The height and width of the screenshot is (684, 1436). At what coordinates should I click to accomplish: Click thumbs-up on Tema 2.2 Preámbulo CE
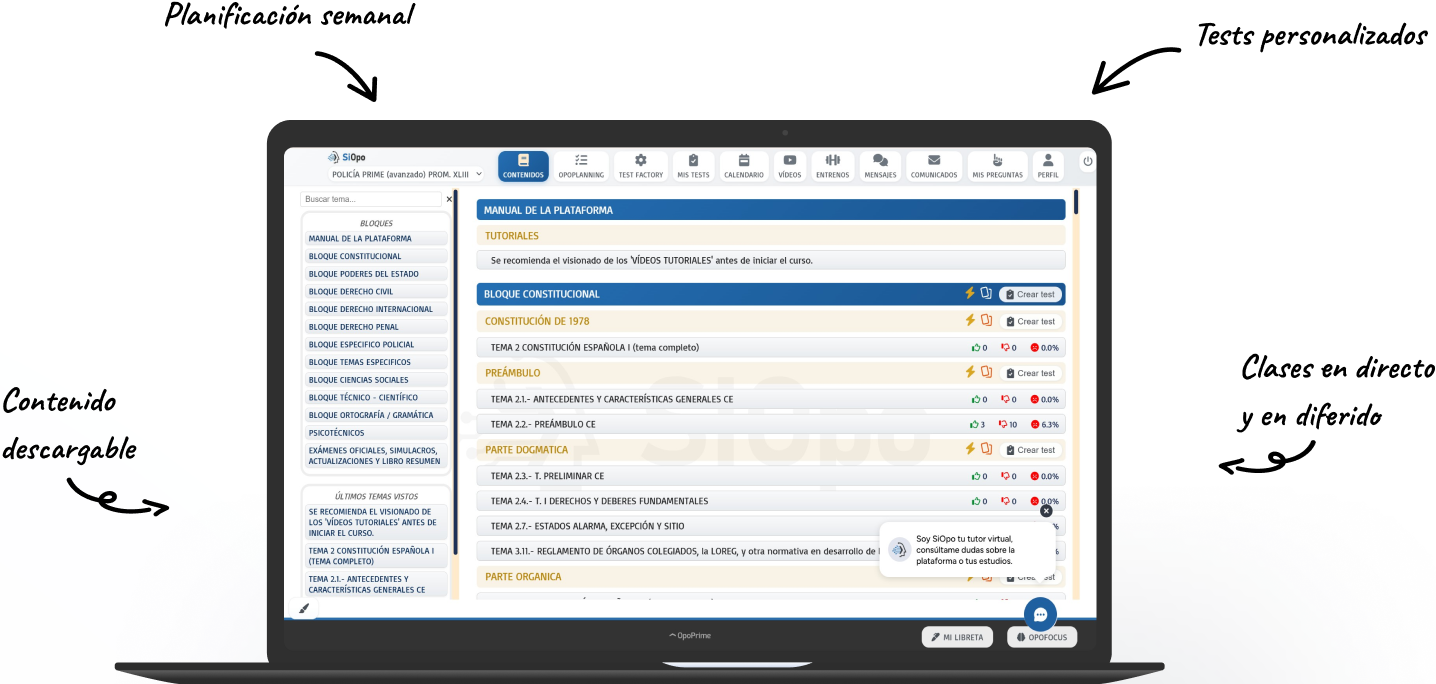point(976,425)
